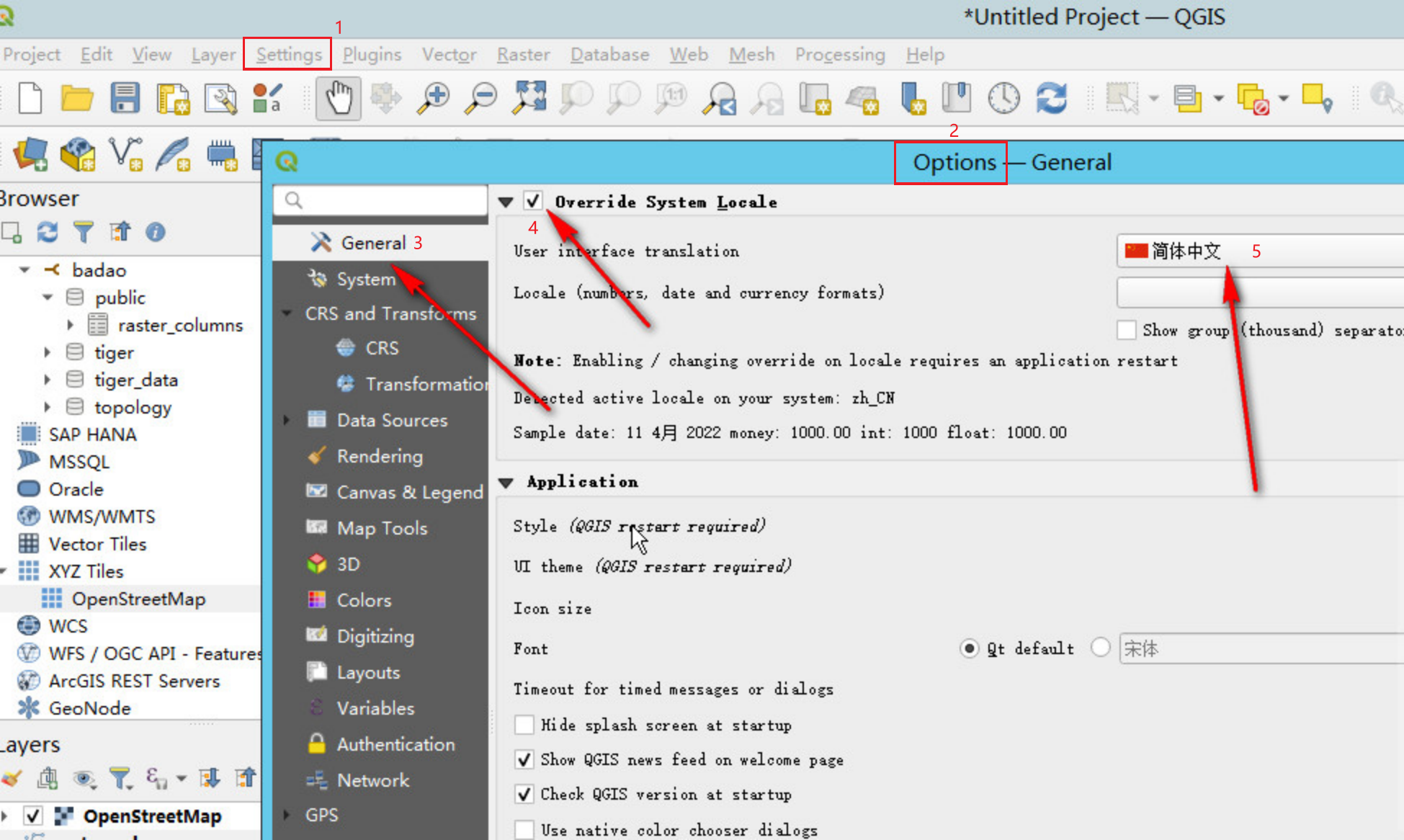1404x840 pixels.
Task: Collapse the Application section
Action: coord(506,482)
